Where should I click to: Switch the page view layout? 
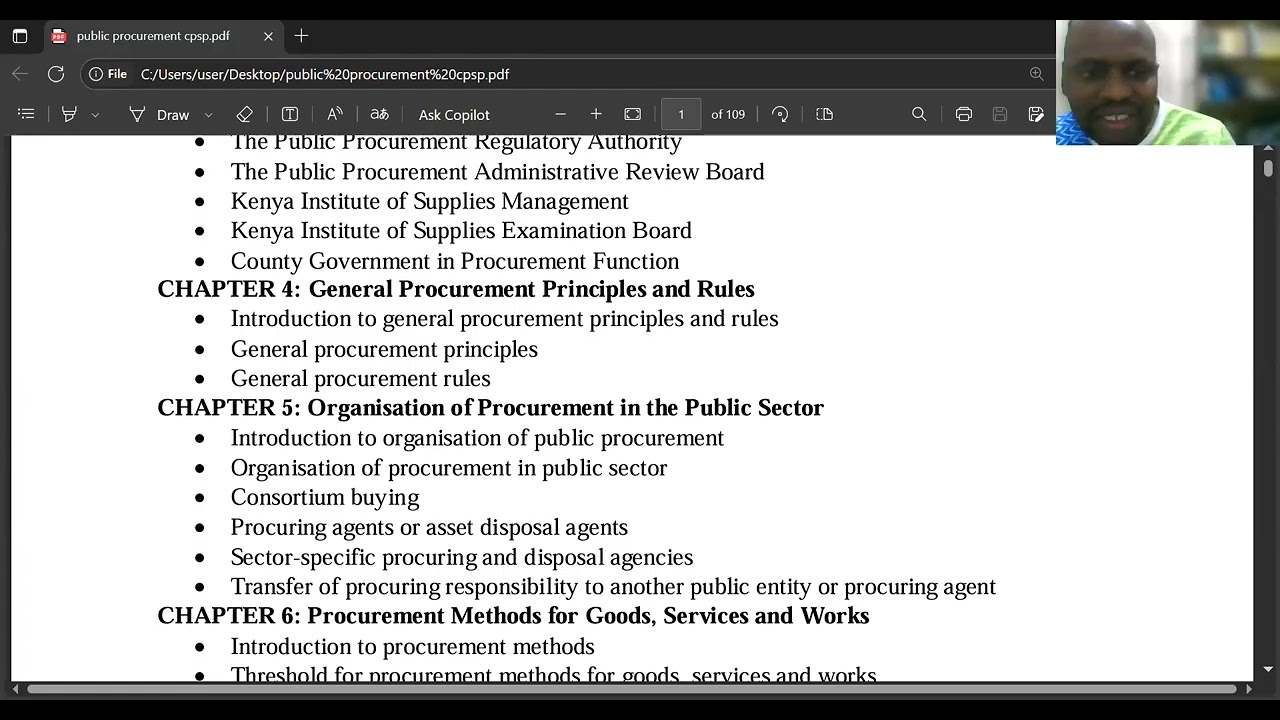click(824, 114)
